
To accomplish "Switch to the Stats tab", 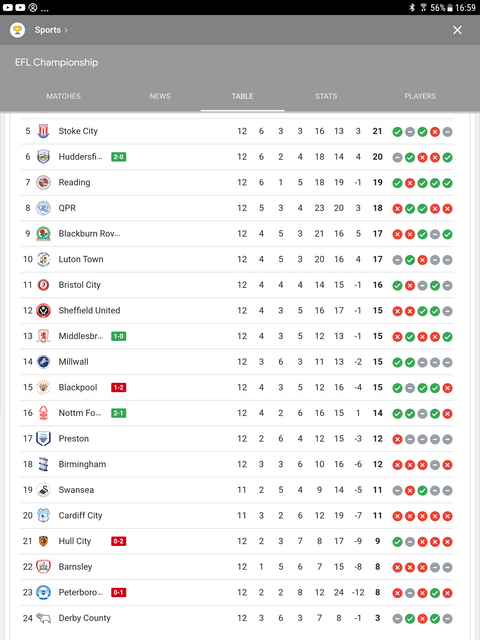I will click(x=326, y=96).
